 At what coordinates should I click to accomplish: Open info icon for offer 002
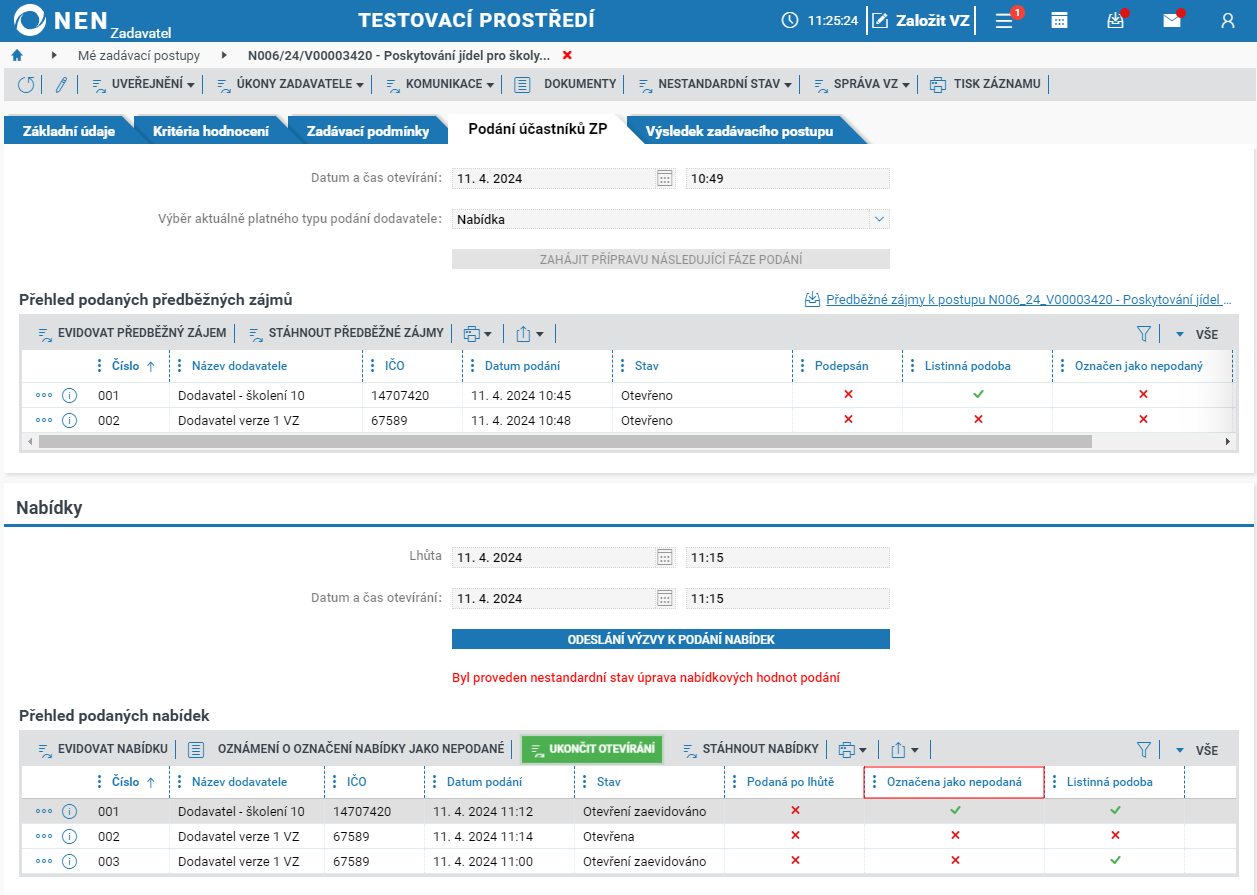click(69, 836)
